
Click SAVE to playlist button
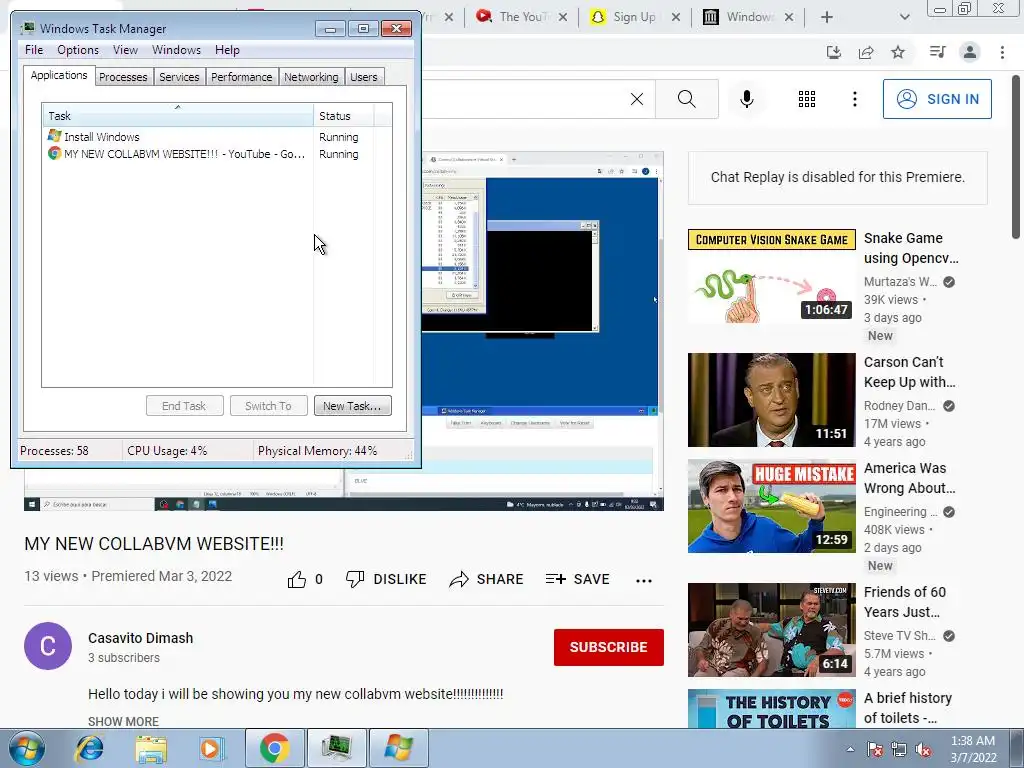577,579
